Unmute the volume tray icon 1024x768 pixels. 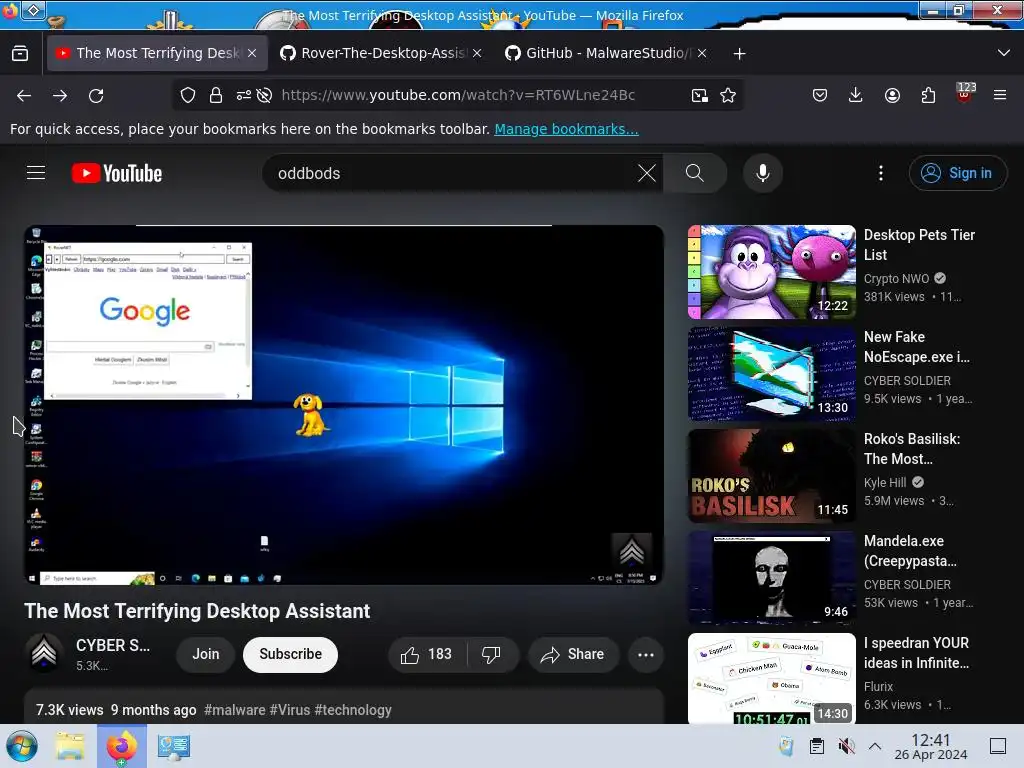846,746
